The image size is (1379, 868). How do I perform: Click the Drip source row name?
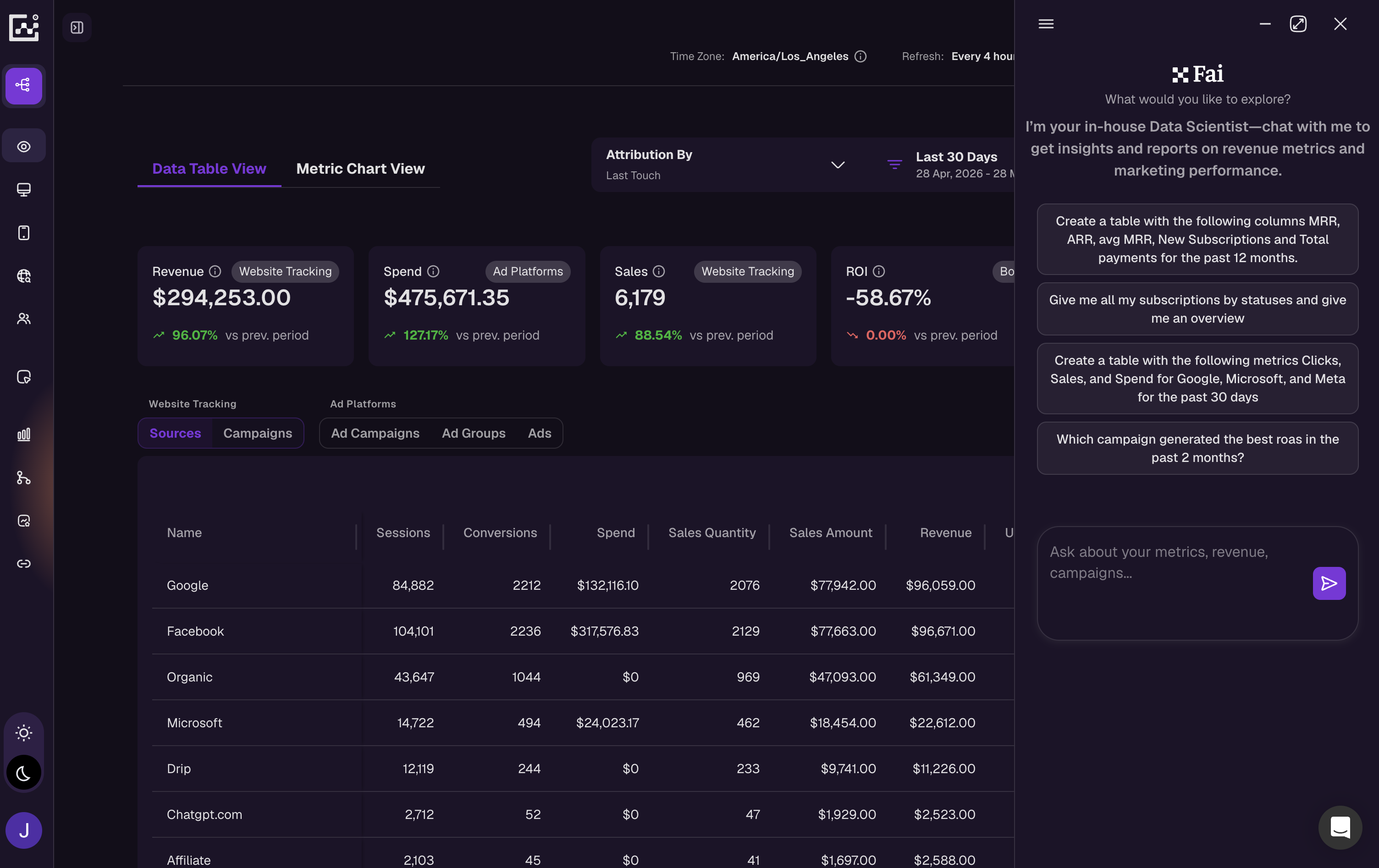click(179, 769)
